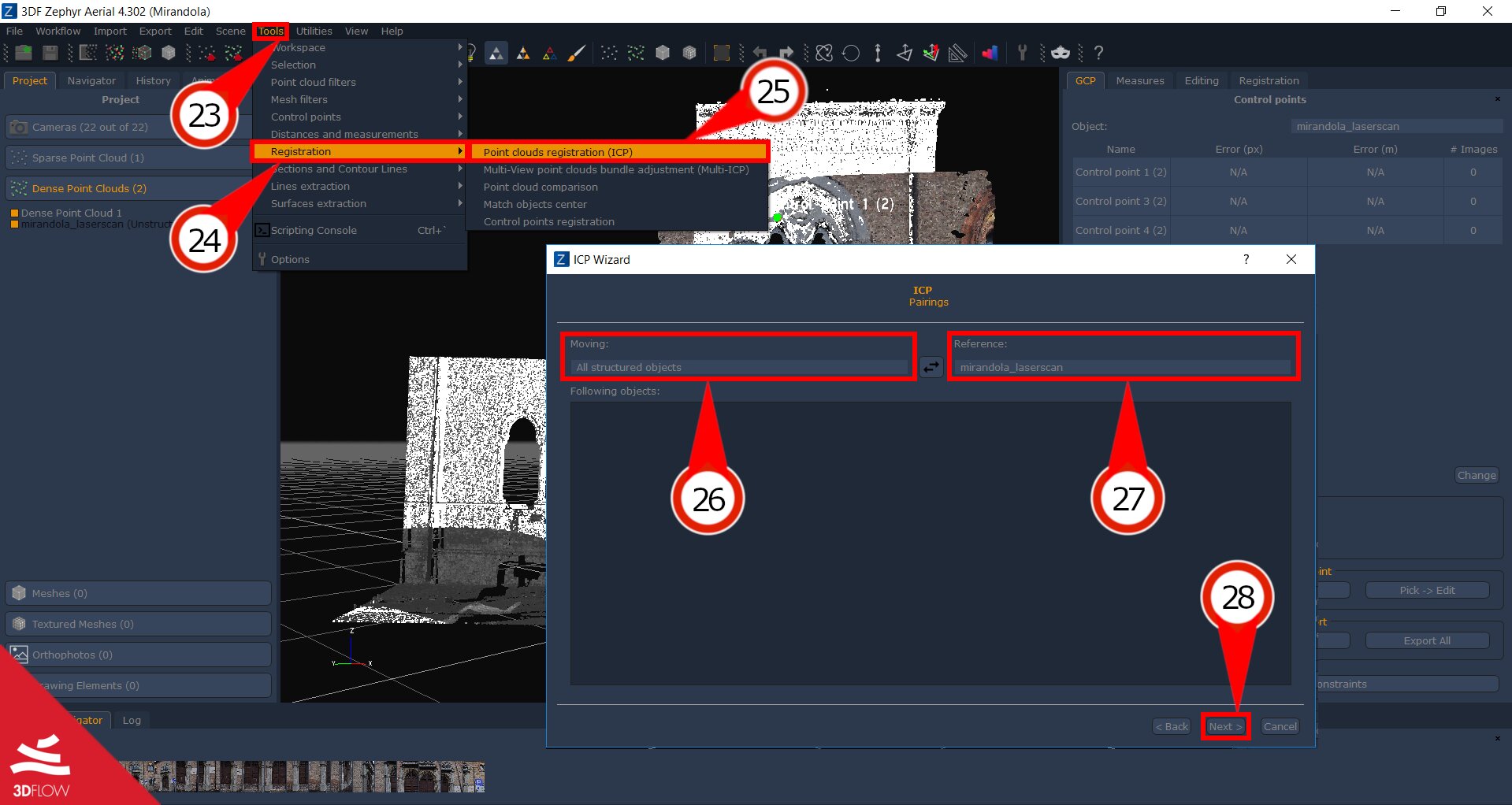This screenshot has height=805, width=1512.
Task: Click the Pick -> Edit button
Action: [1427, 590]
